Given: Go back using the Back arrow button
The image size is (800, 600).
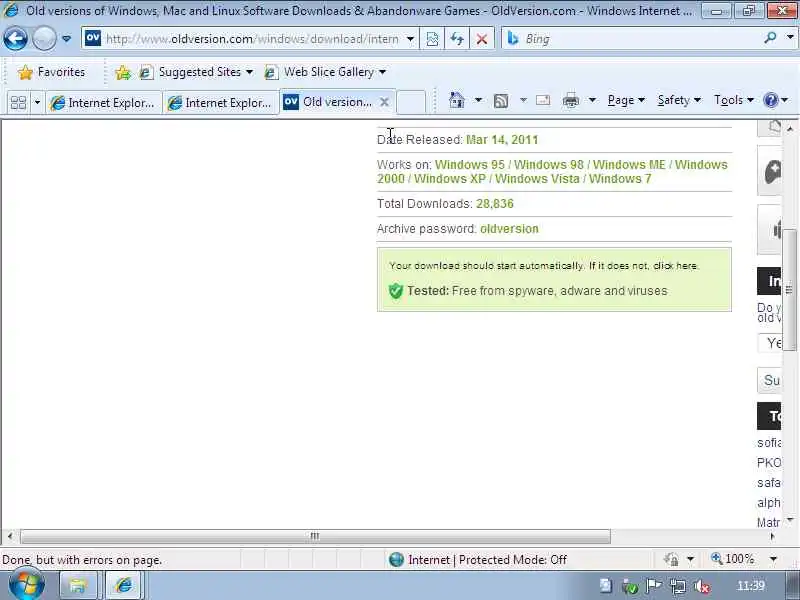Looking at the screenshot, I should [x=15, y=38].
